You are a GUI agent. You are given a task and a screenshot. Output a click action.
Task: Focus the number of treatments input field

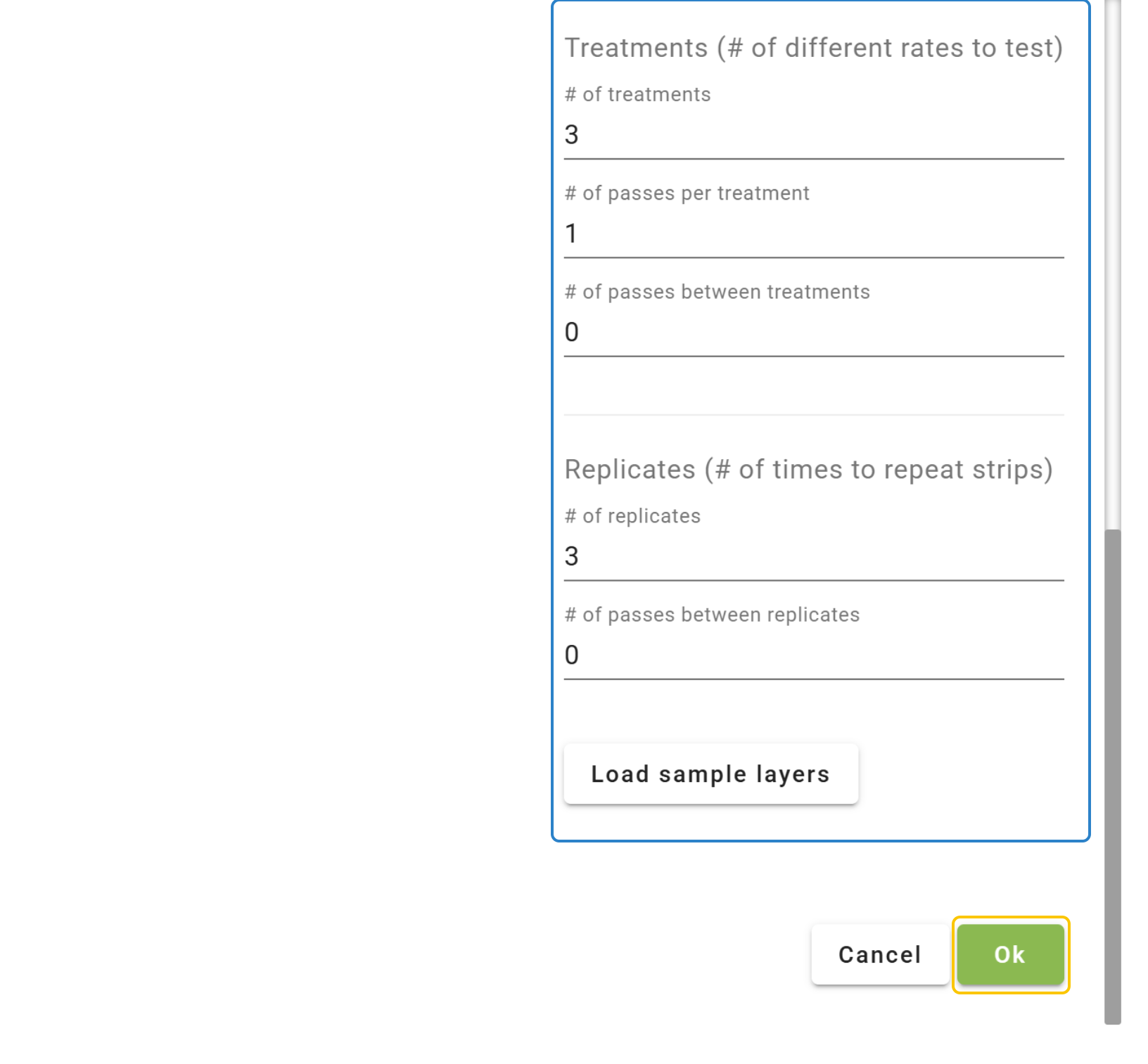(813, 135)
